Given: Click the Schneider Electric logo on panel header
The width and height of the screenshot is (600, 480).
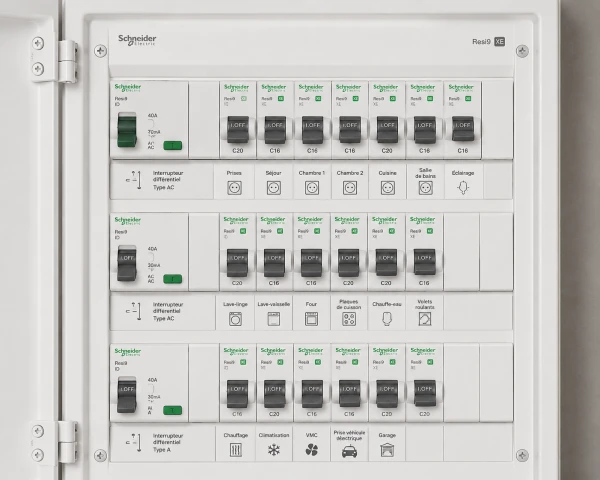Looking at the screenshot, I should pos(137,40).
